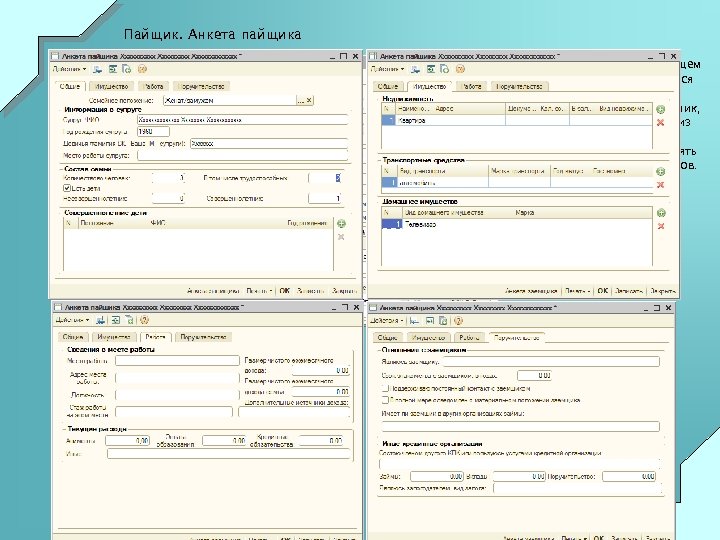Click the first toolbar icon after Действия in Поручительство window
The height and width of the screenshot is (540, 720).
(x=415, y=321)
